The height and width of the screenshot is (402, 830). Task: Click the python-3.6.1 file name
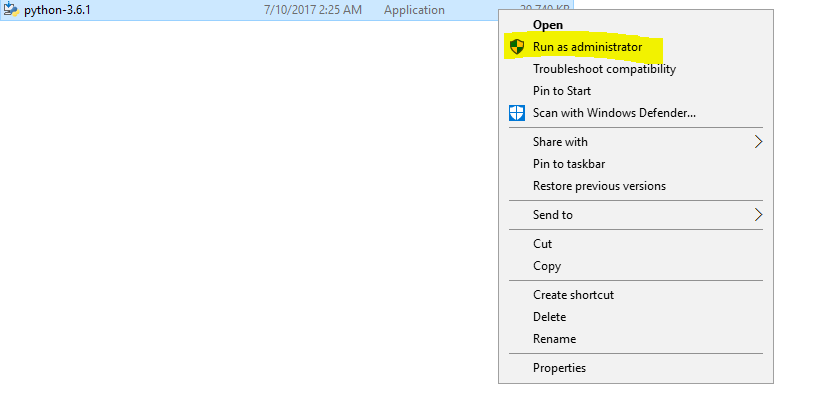pos(57,10)
